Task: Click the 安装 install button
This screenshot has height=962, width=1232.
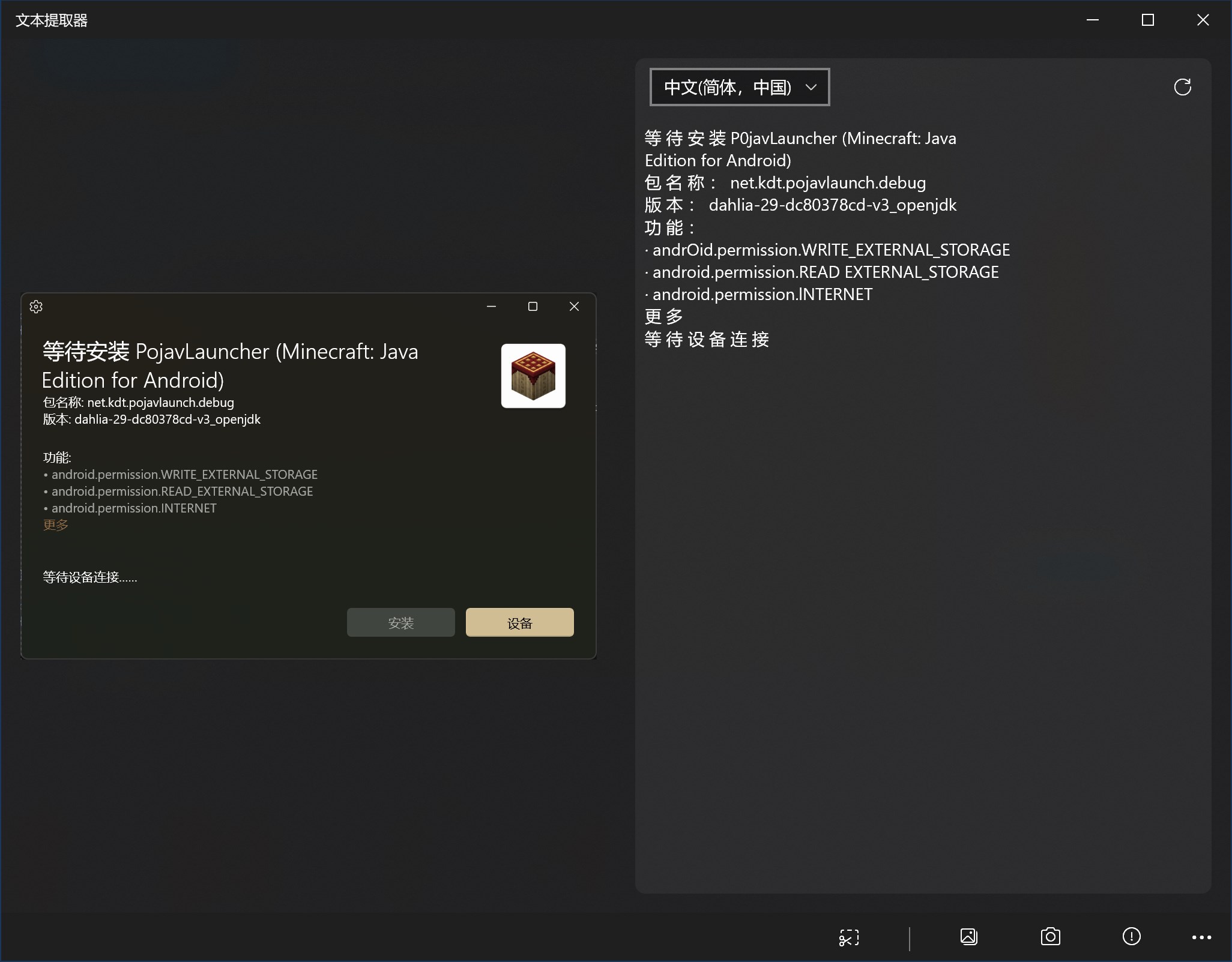Action: tap(400, 622)
